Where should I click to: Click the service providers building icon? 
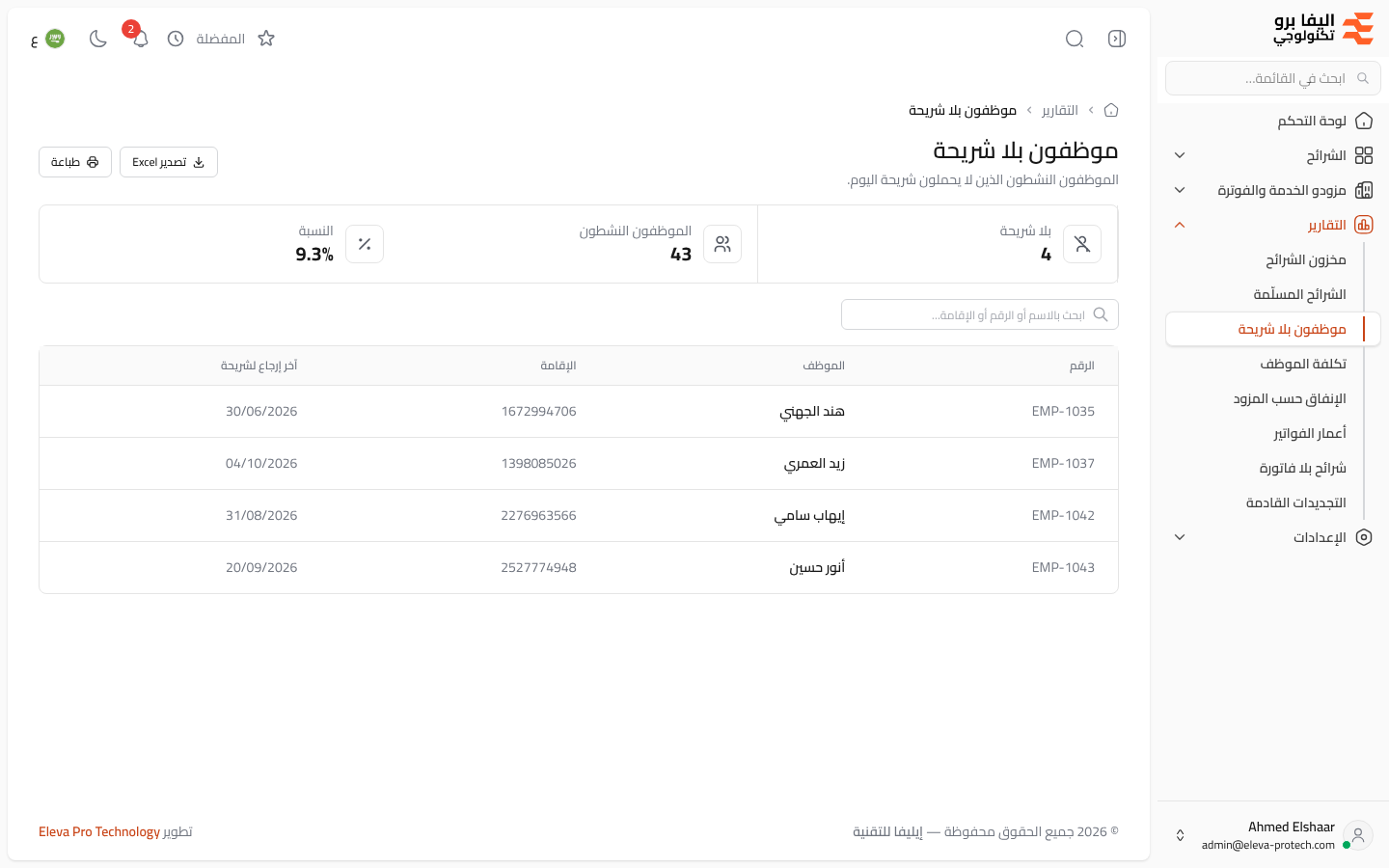click(1364, 190)
